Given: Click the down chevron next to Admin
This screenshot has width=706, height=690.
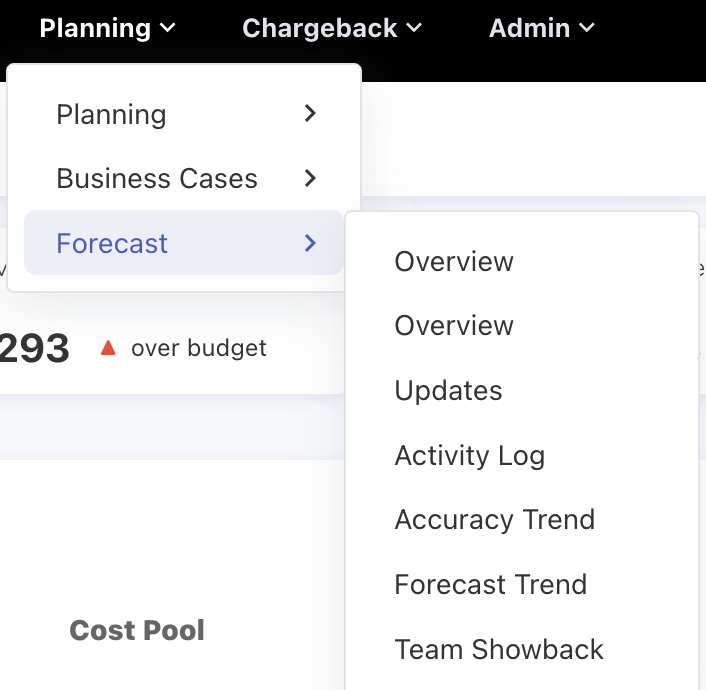Looking at the screenshot, I should [x=587, y=29].
